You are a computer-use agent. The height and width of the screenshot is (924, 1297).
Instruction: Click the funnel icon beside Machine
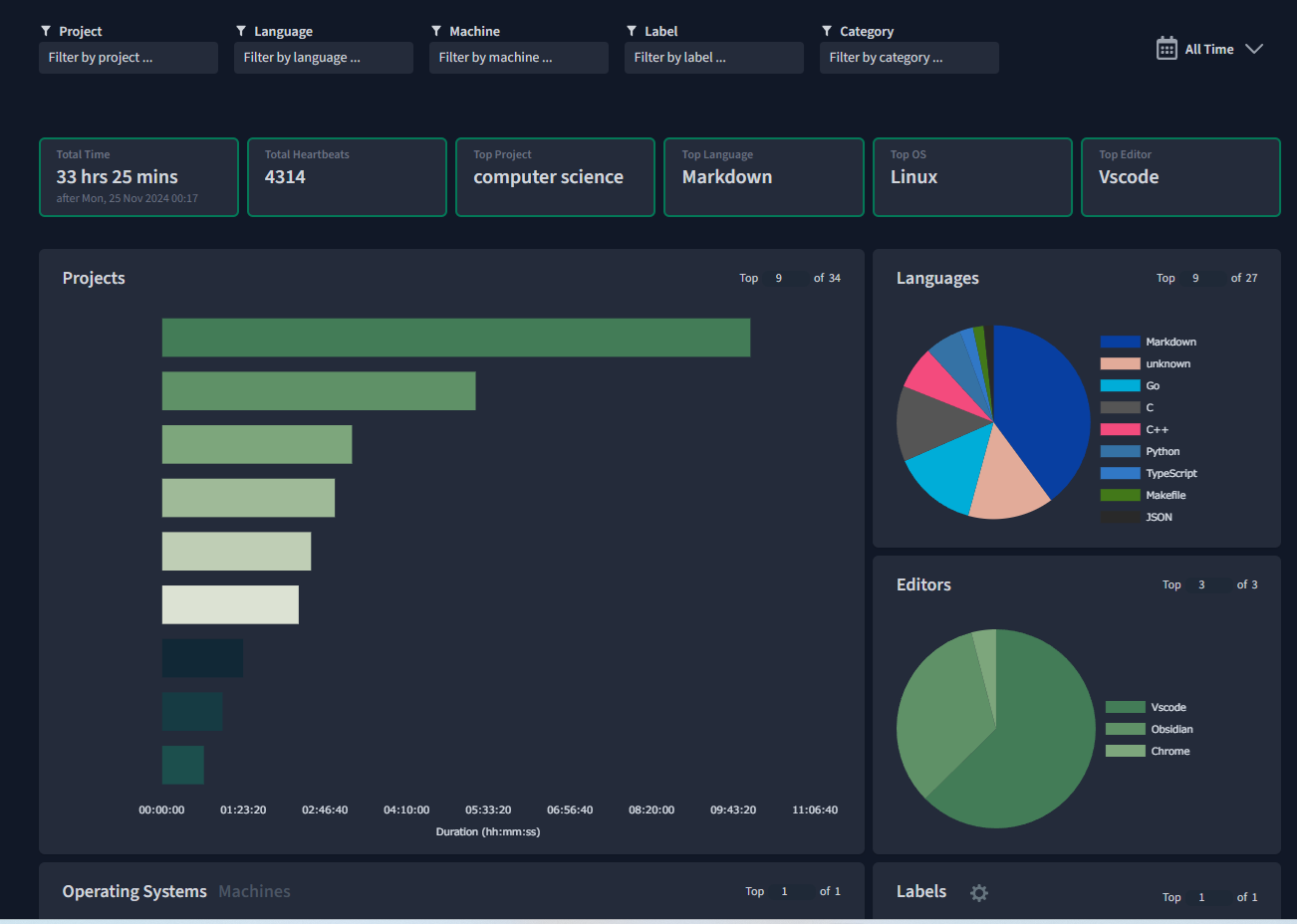[436, 31]
